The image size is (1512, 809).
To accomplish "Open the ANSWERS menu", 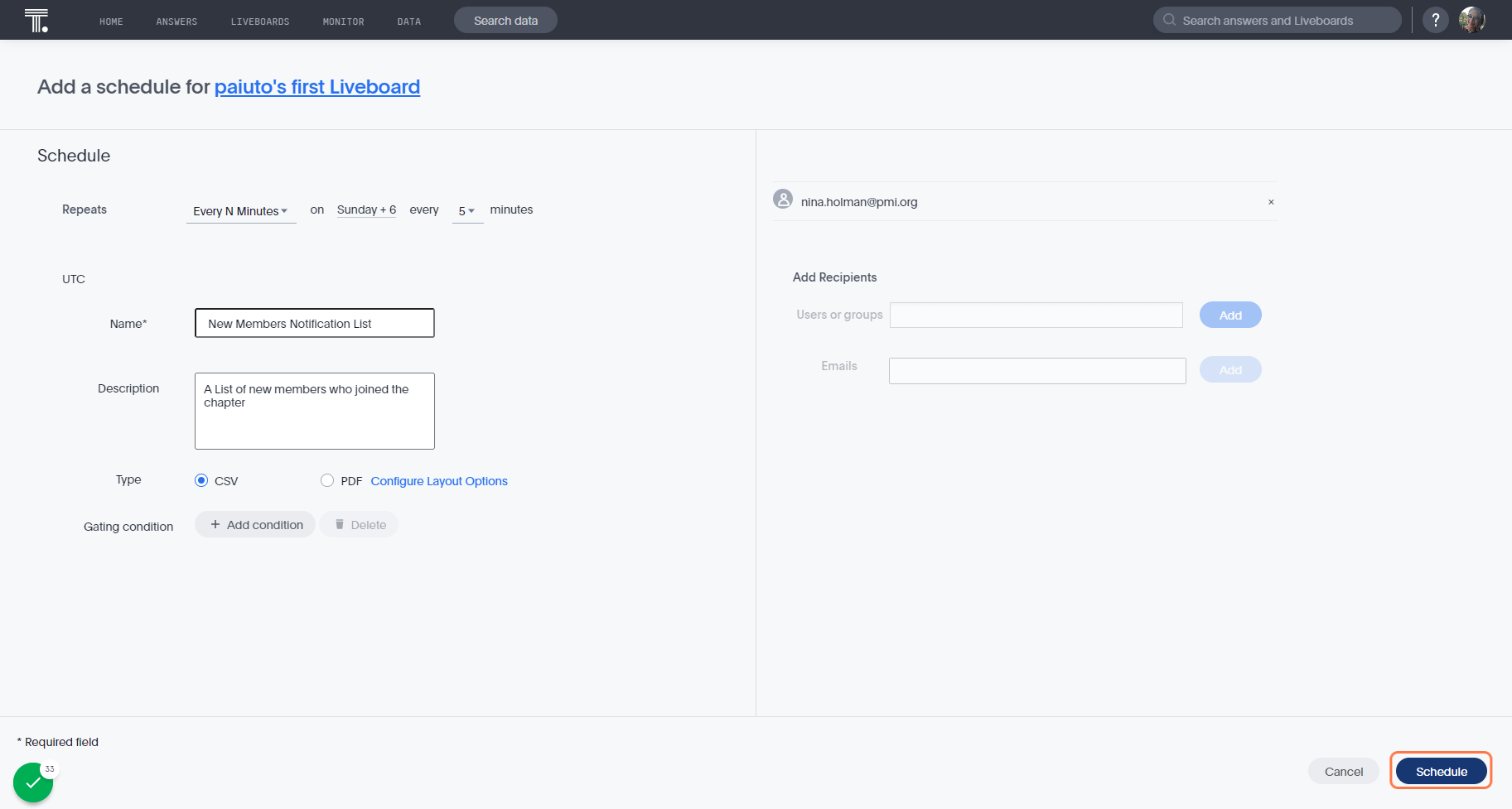I will [176, 22].
